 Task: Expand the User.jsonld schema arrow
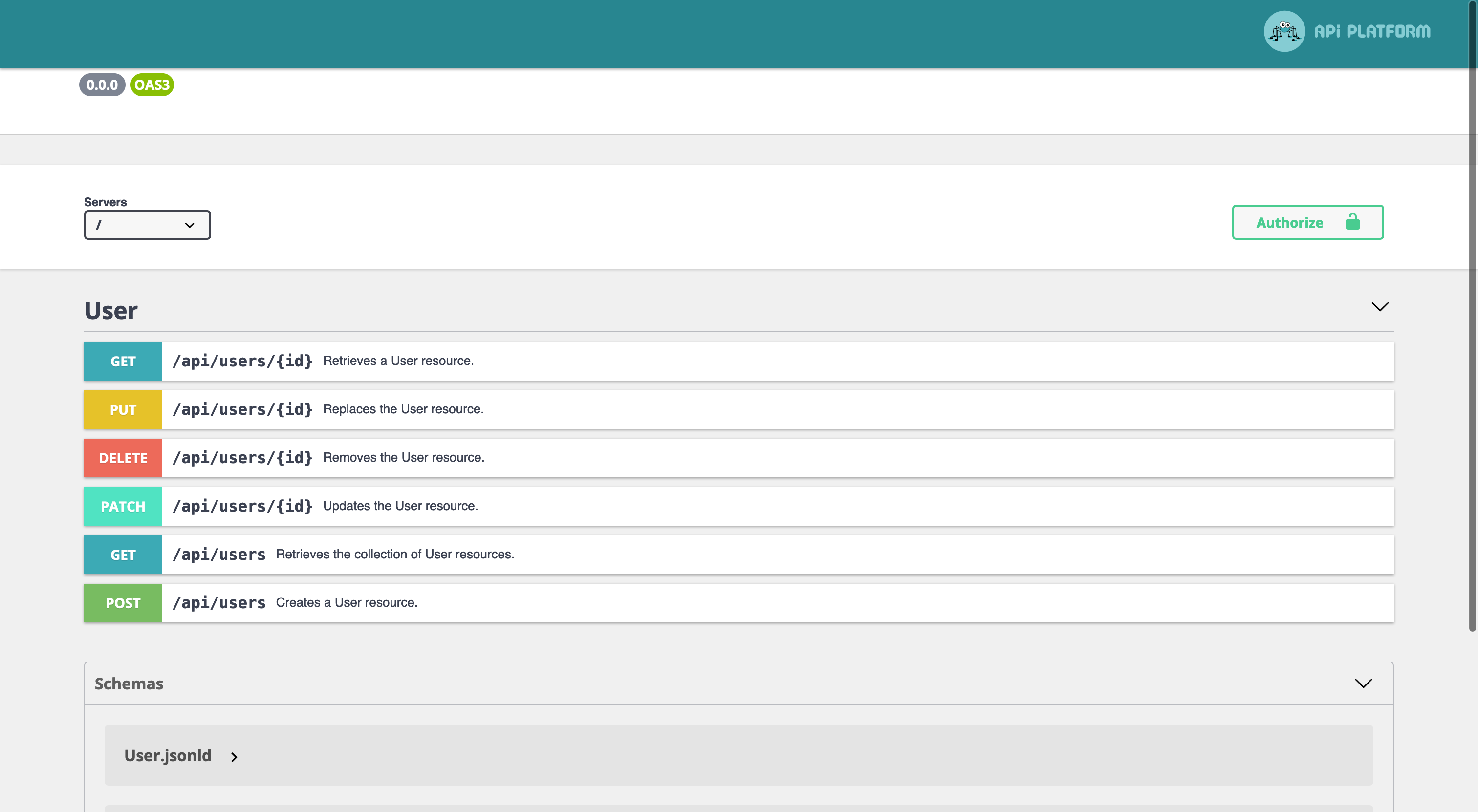(234, 756)
